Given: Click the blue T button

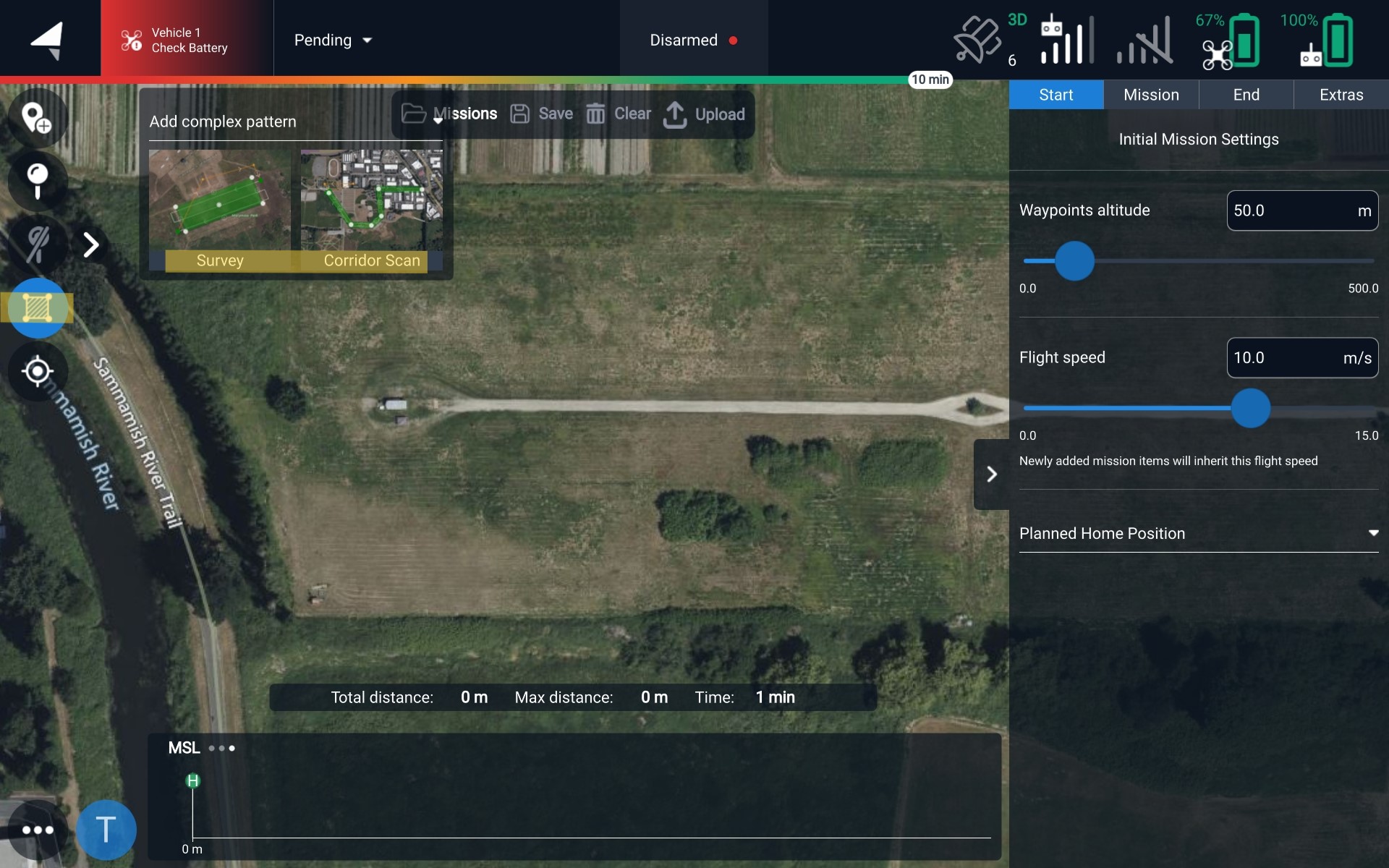Looking at the screenshot, I should (106, 830).
